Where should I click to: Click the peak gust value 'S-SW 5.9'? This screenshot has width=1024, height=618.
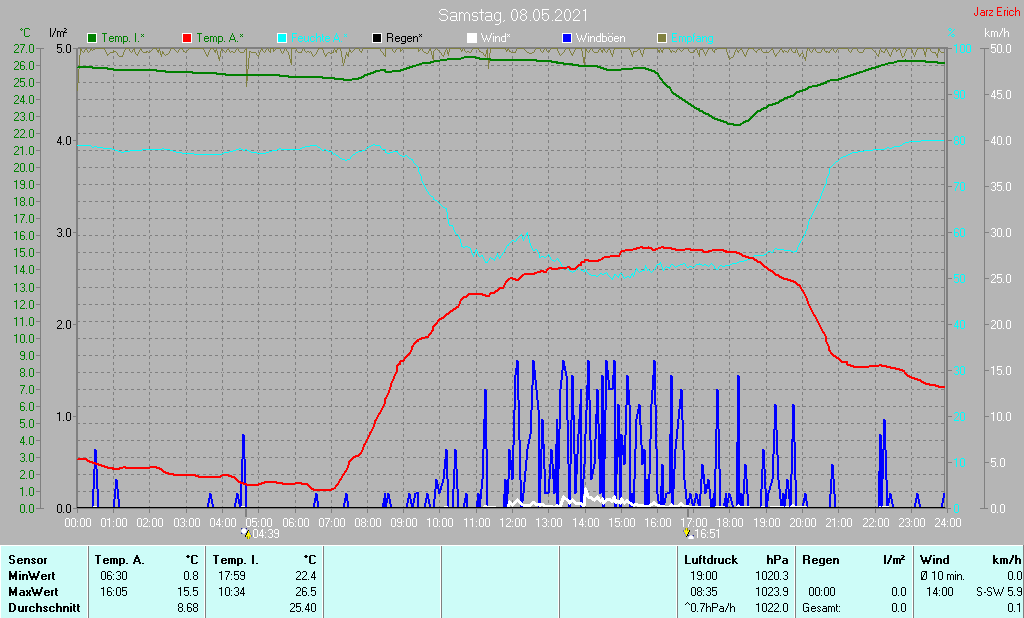pyautogui.click(x=999, y=592)
